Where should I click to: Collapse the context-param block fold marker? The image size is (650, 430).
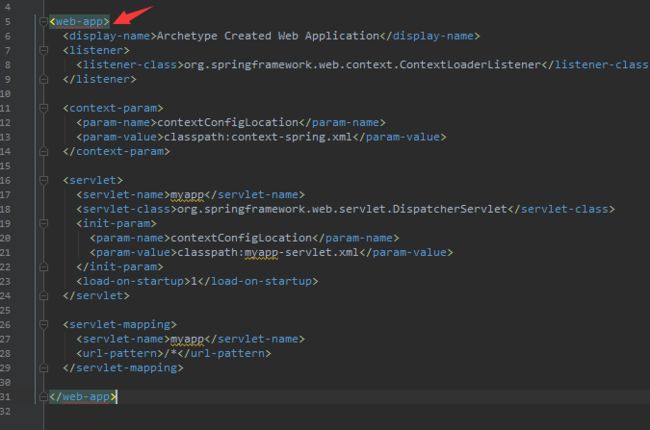pos(43,108)
